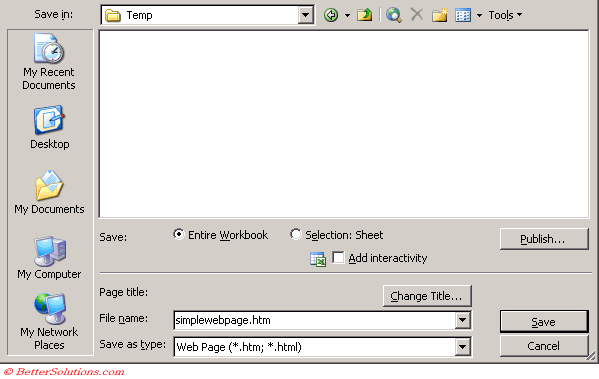
Task: Go to My Recent Documents
Action: pos(49,62)
